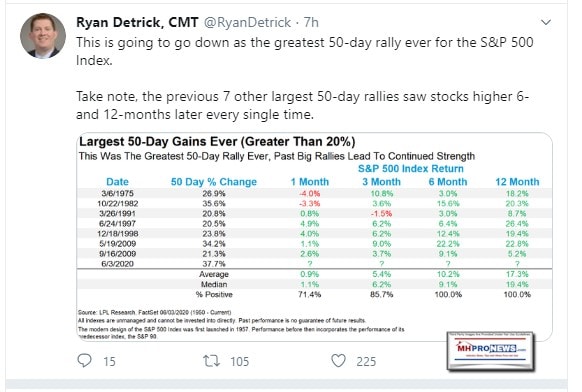Open the 7h tweet timestamp
The height and width of the screenshot is (392, 582).
coord(311,22)
